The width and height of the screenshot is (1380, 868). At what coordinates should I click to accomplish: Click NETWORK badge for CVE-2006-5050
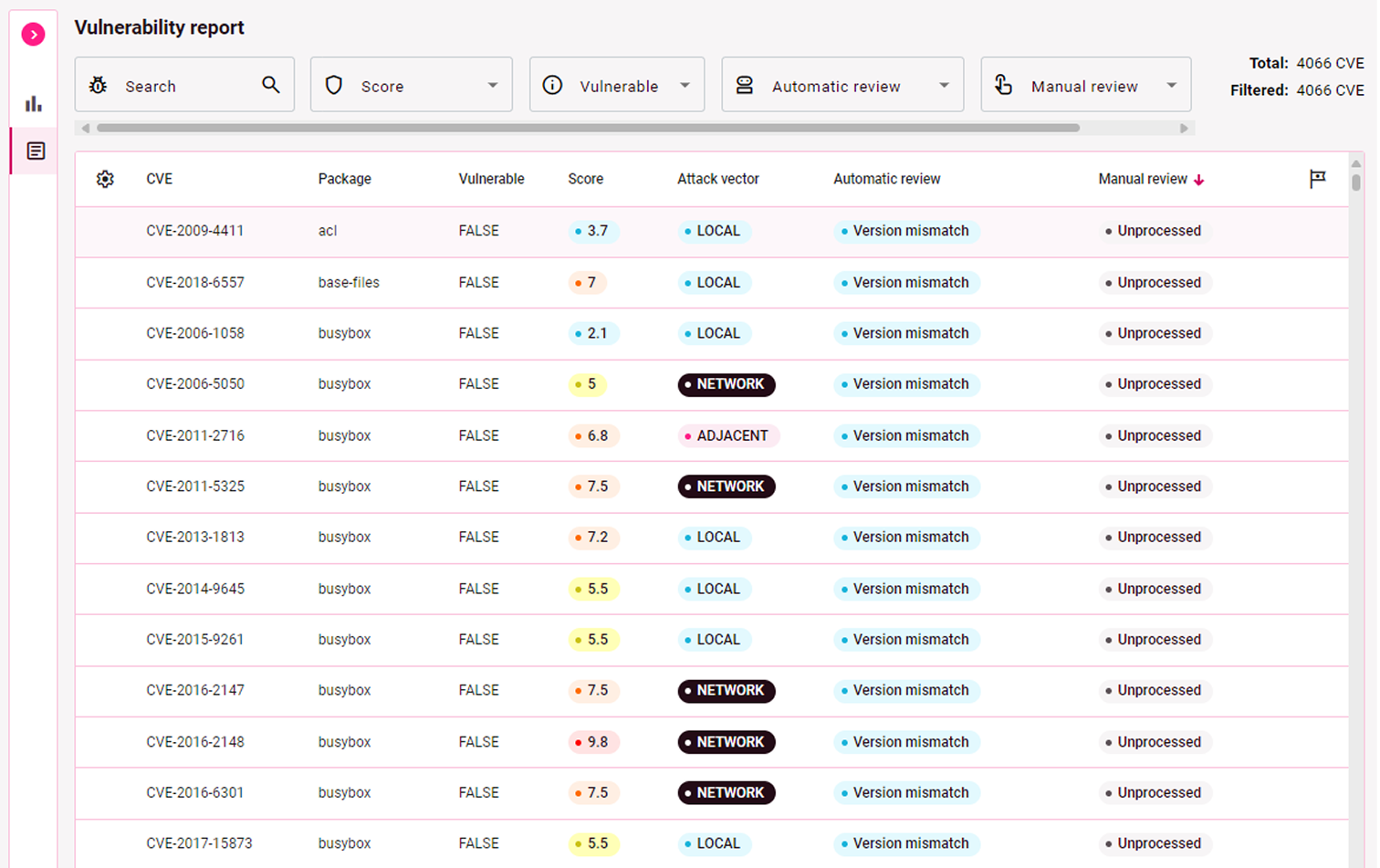pos(727,384)
